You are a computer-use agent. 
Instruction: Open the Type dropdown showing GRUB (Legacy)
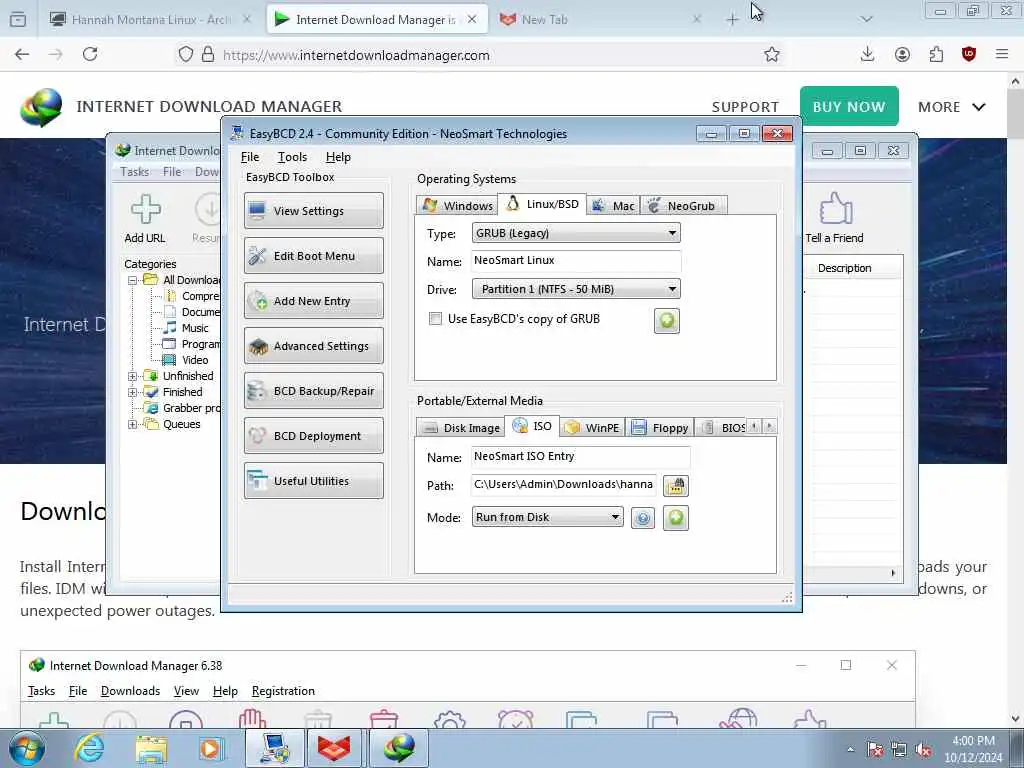click(x=576, y=233)
